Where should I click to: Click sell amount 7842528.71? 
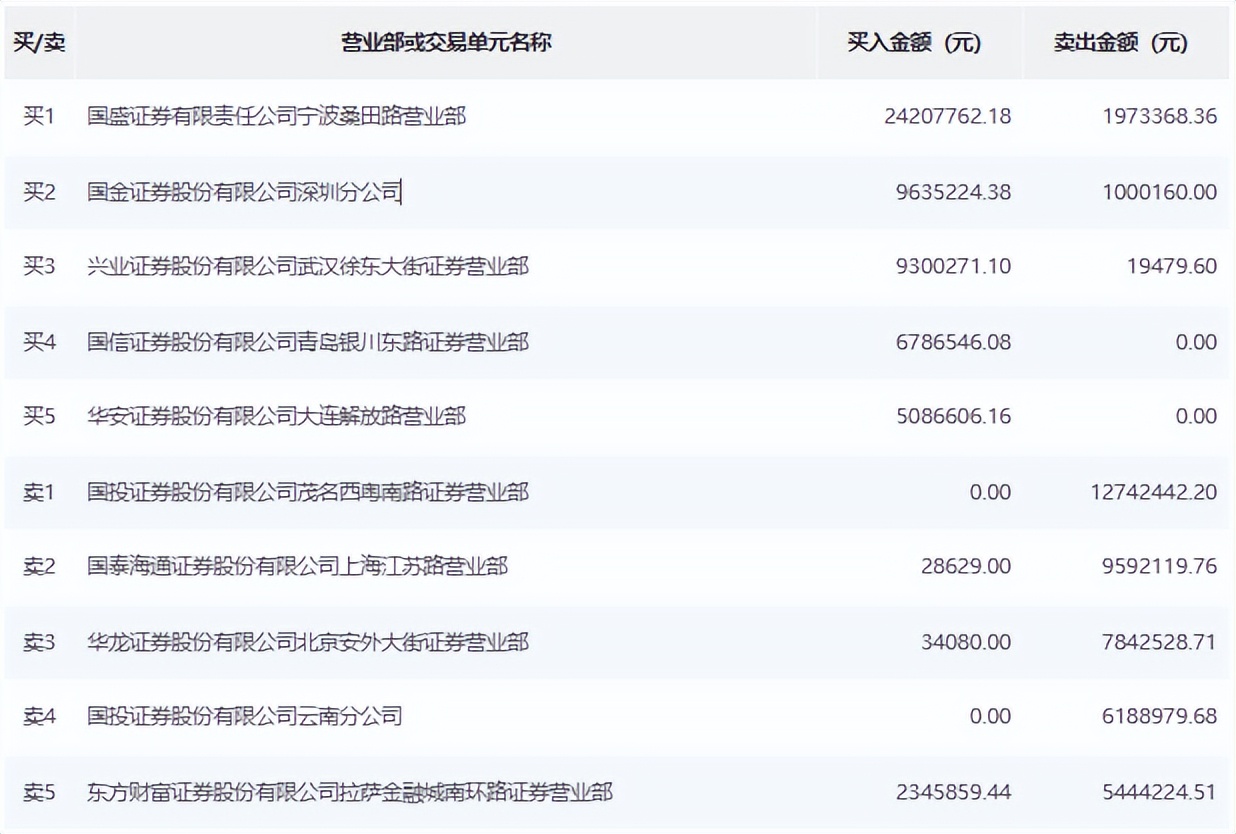[x=1160, y=641]
